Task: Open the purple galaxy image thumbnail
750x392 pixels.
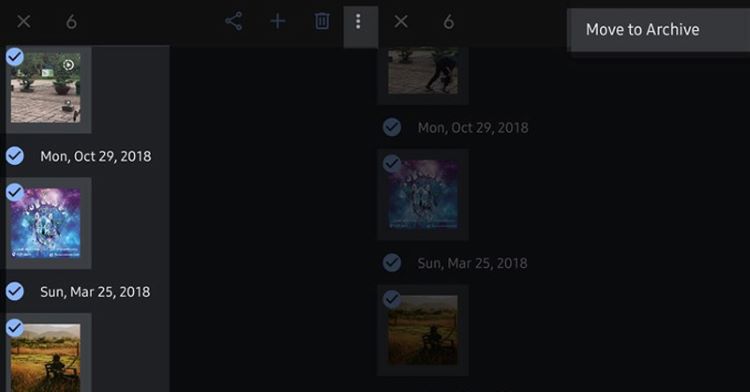Action: [46, 223]
